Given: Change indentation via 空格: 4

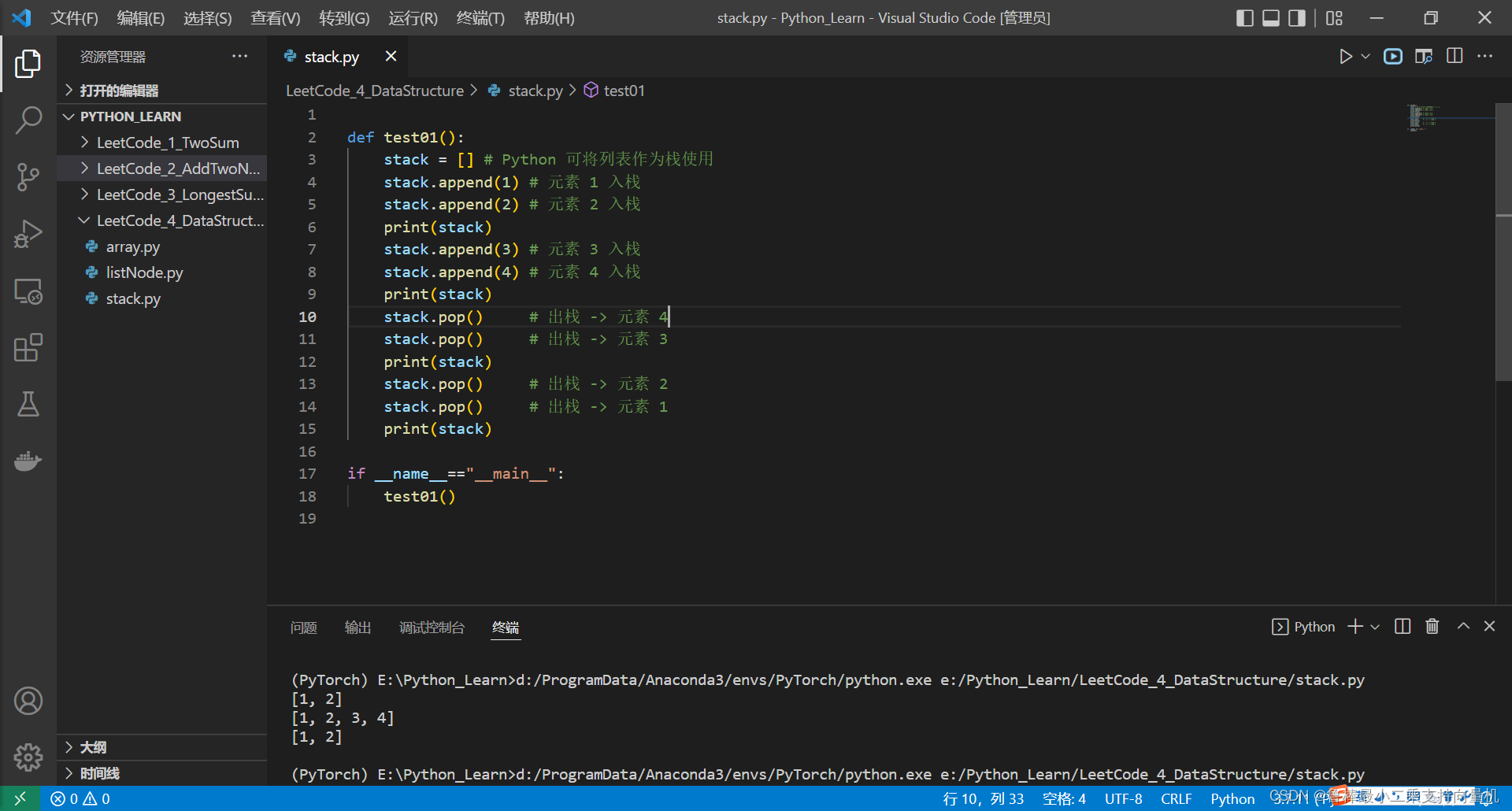Looking at the screenshot, I should coord(1064,798).
